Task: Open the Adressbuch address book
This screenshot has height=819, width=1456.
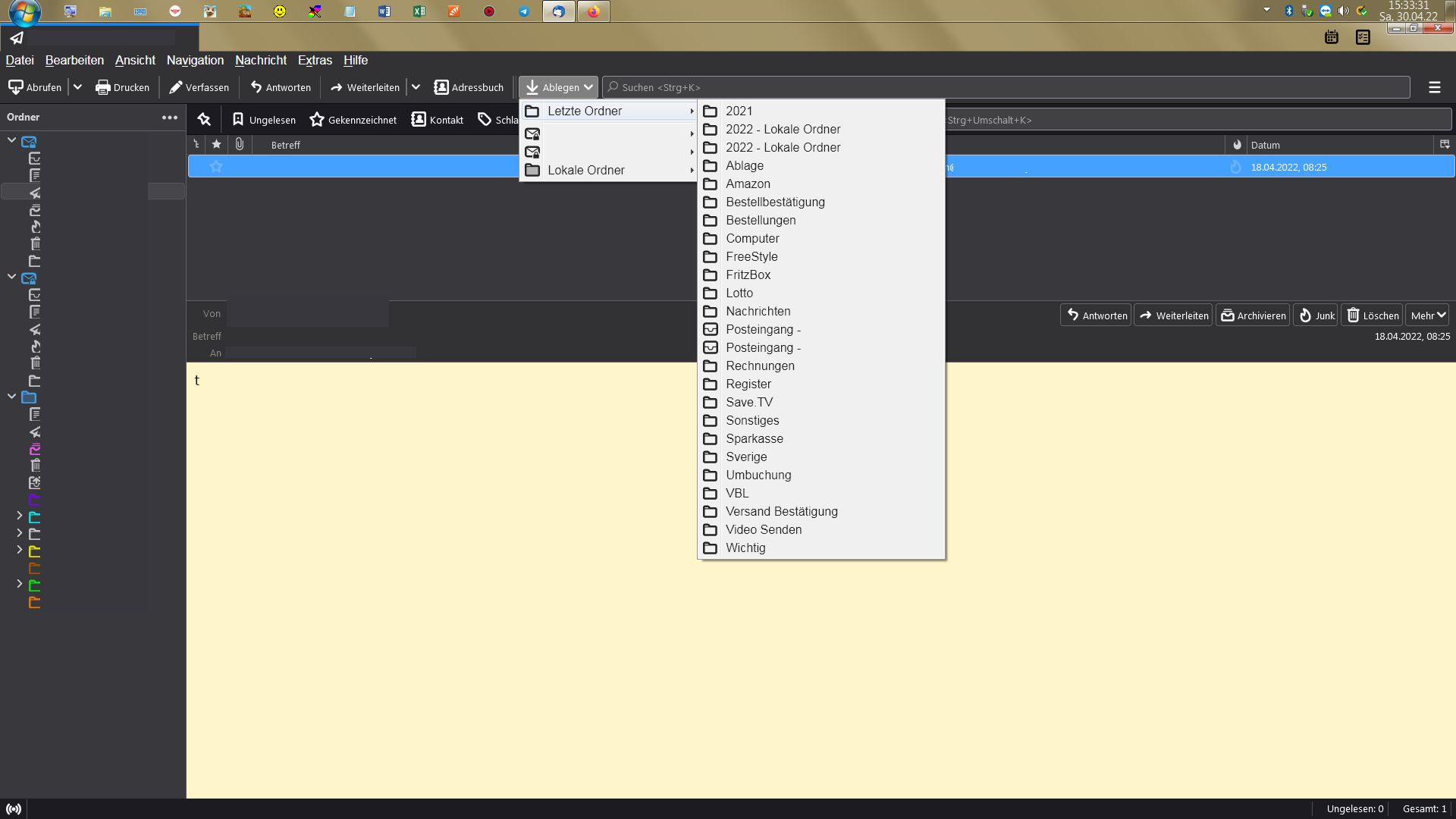Action: 469,87
